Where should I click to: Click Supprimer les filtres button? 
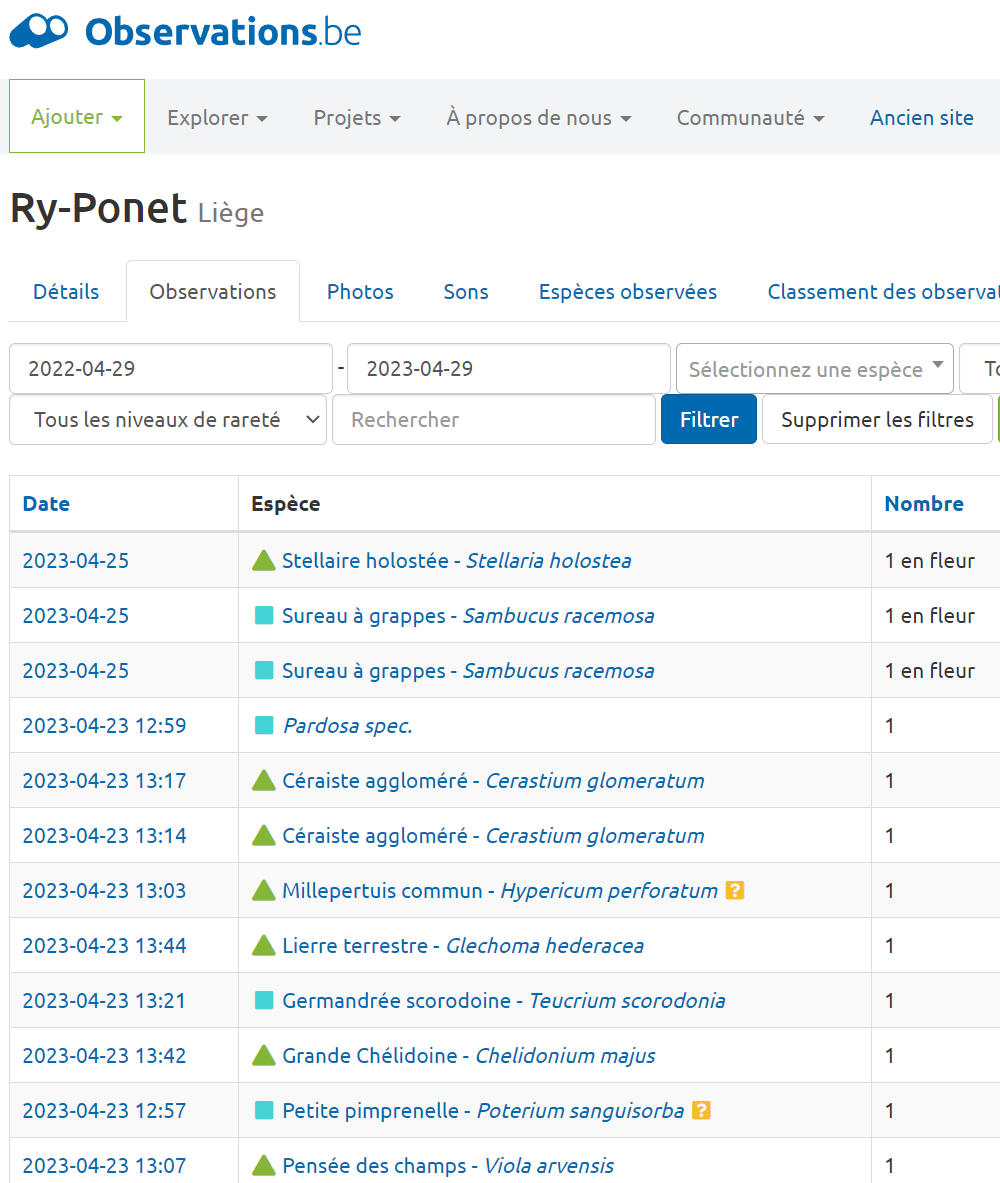pos(877,420)
